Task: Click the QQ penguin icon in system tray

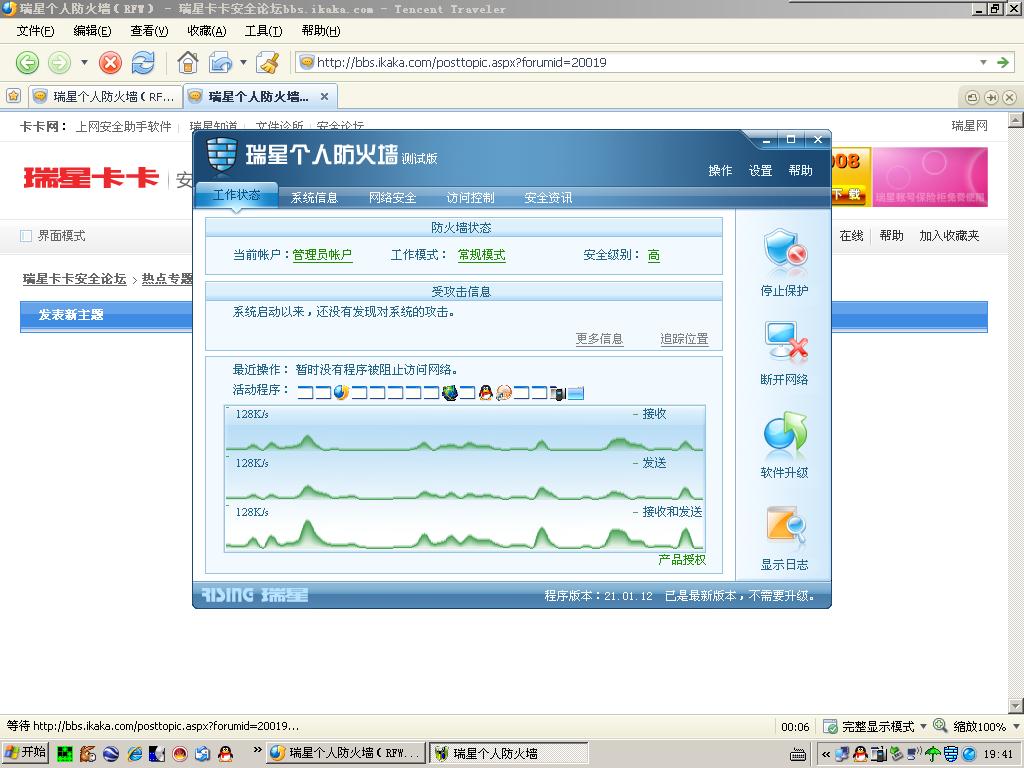Action: click(x=861, y=754)
